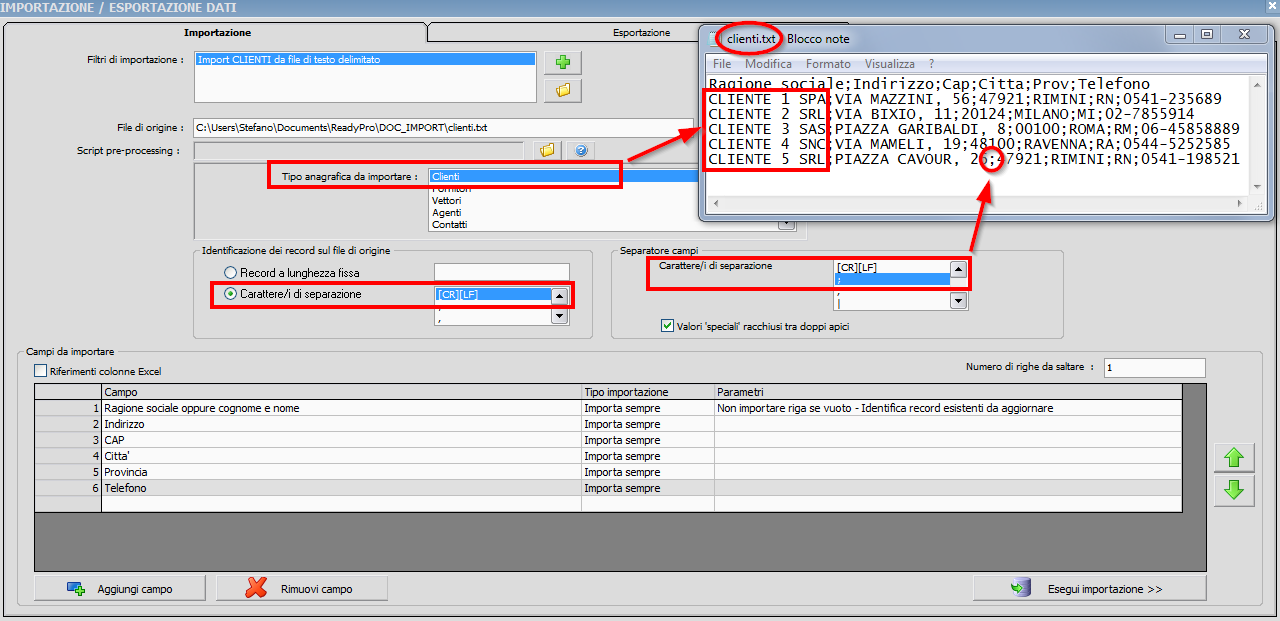Image resolution: width=1280 pixels, height=621 pixels.
Task: Open the blue help icon near Script pre-processing
Action: (580, 151)
